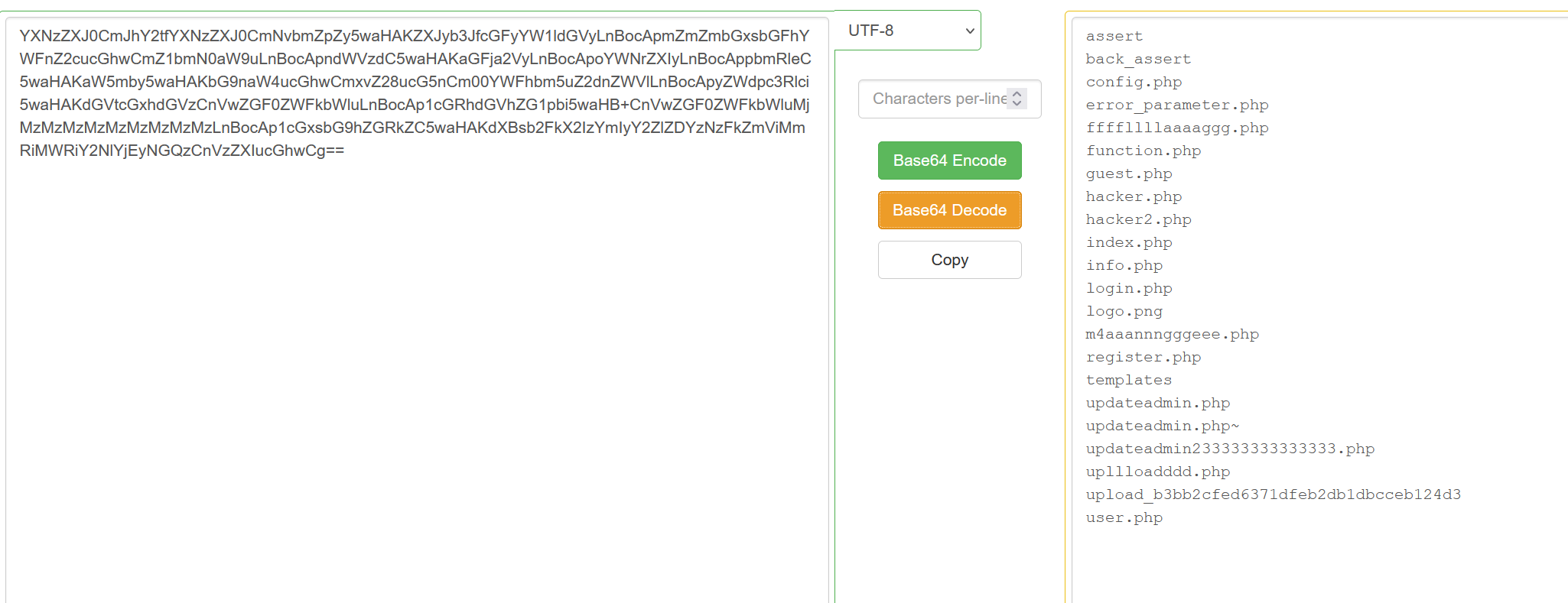This screenshot has width=1568, height=603.
Task: Click the Characters per-line stepper arrows
Action: click(x=1017, y=99)
